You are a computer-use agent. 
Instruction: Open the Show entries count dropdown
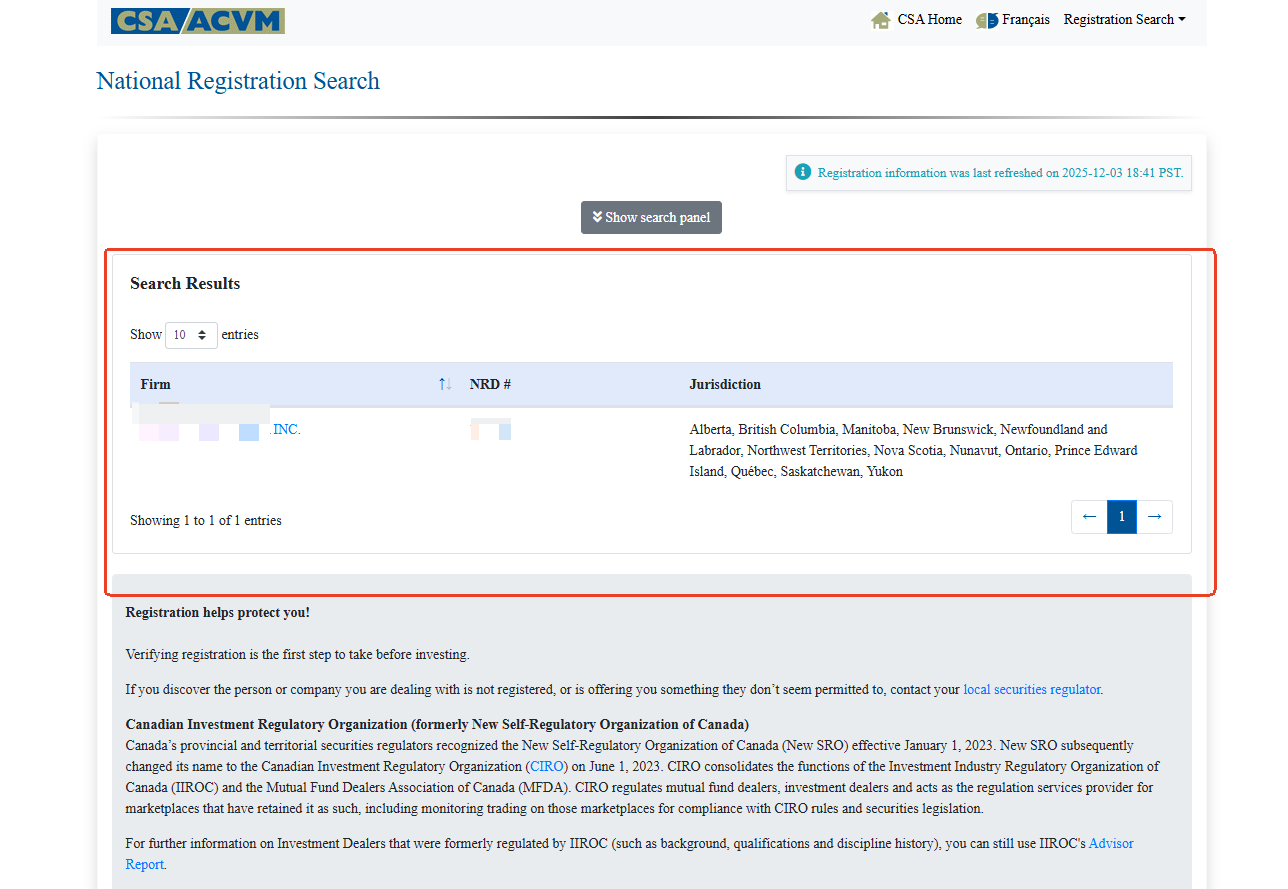191,335
